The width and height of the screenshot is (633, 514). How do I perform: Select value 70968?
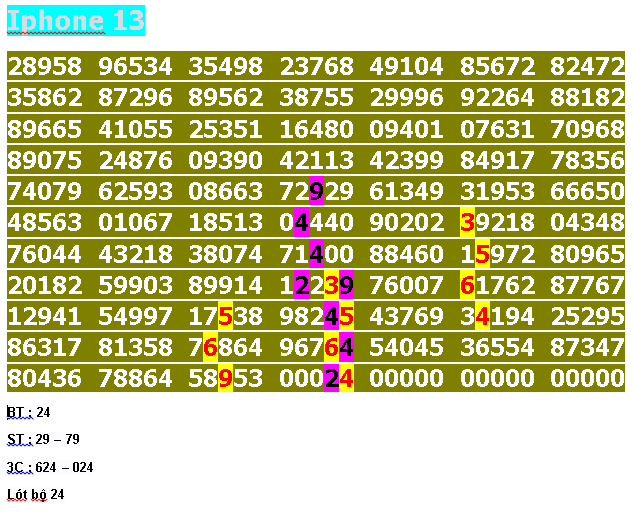587,129
